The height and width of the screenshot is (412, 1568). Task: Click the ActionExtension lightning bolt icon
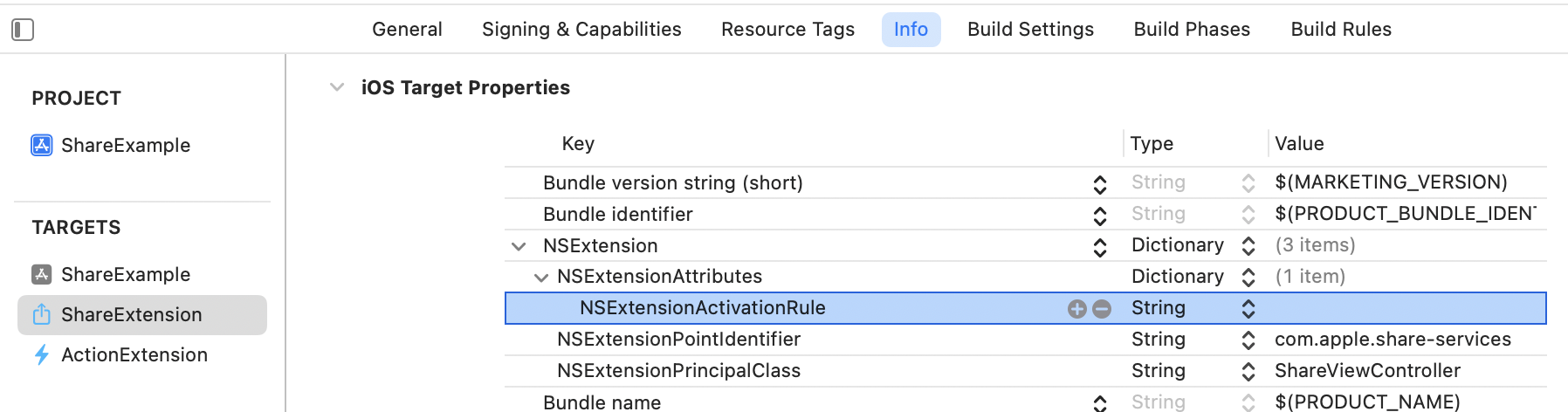click(x=42, y=354)
